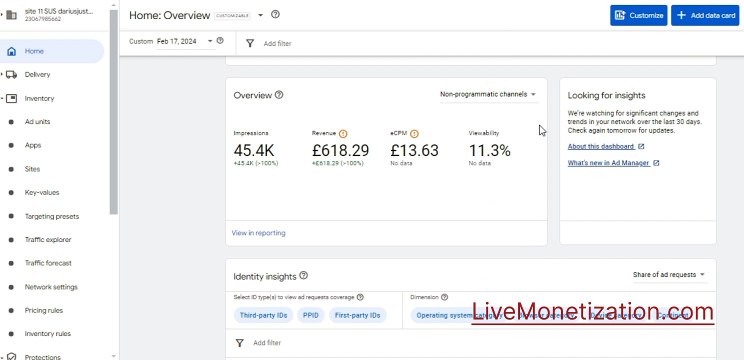Click the network account building icon

(11, 15)
